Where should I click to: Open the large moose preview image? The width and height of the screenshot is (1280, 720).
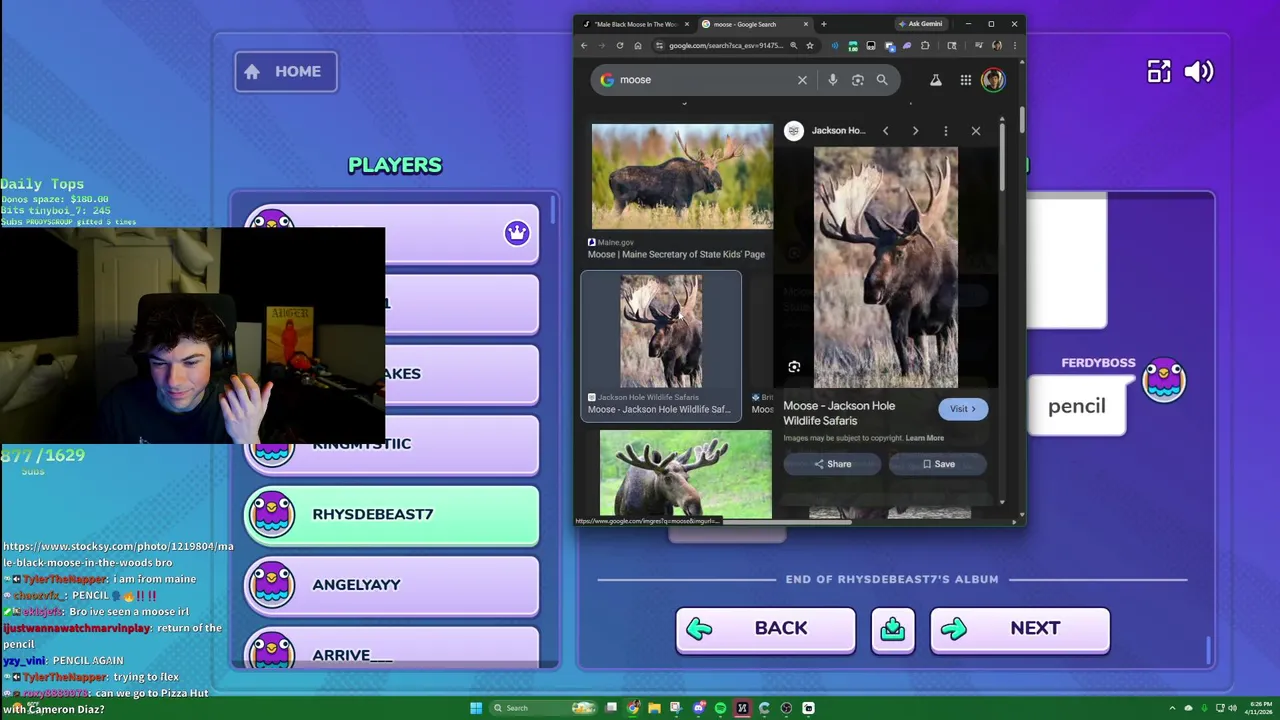click(886, 267)
